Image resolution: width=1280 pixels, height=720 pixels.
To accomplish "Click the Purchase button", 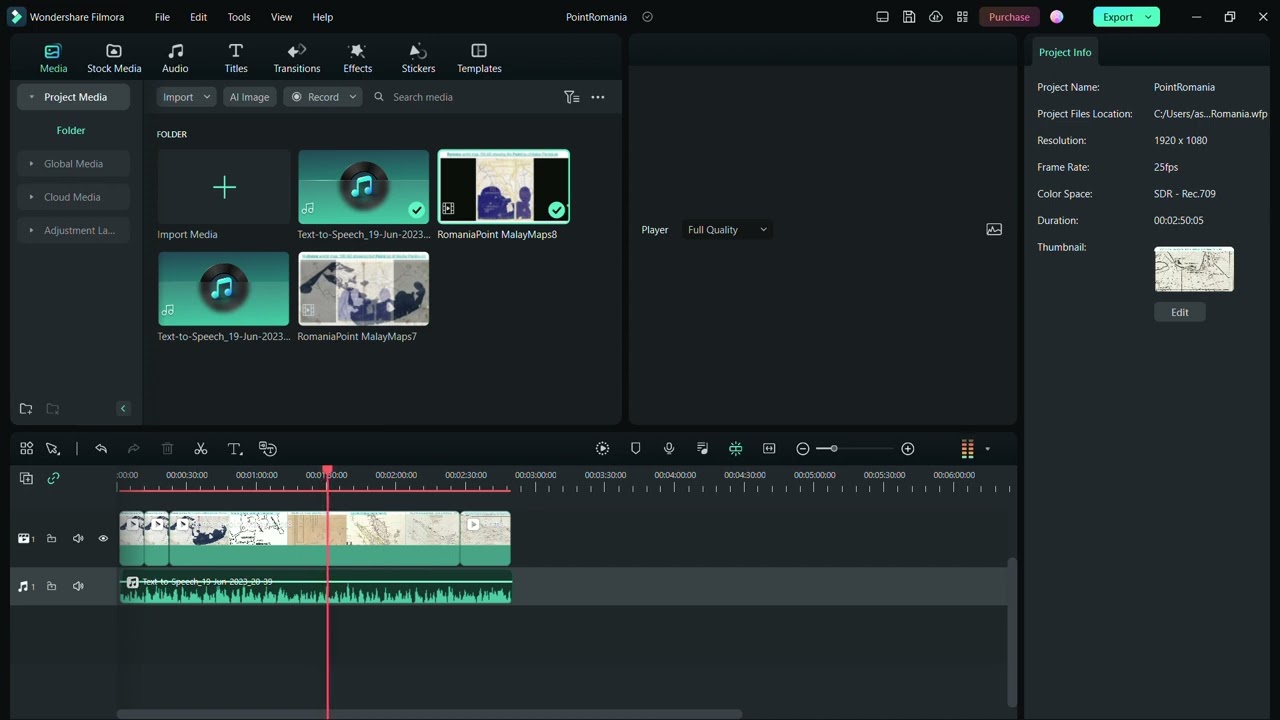I will pos(1009,17).
